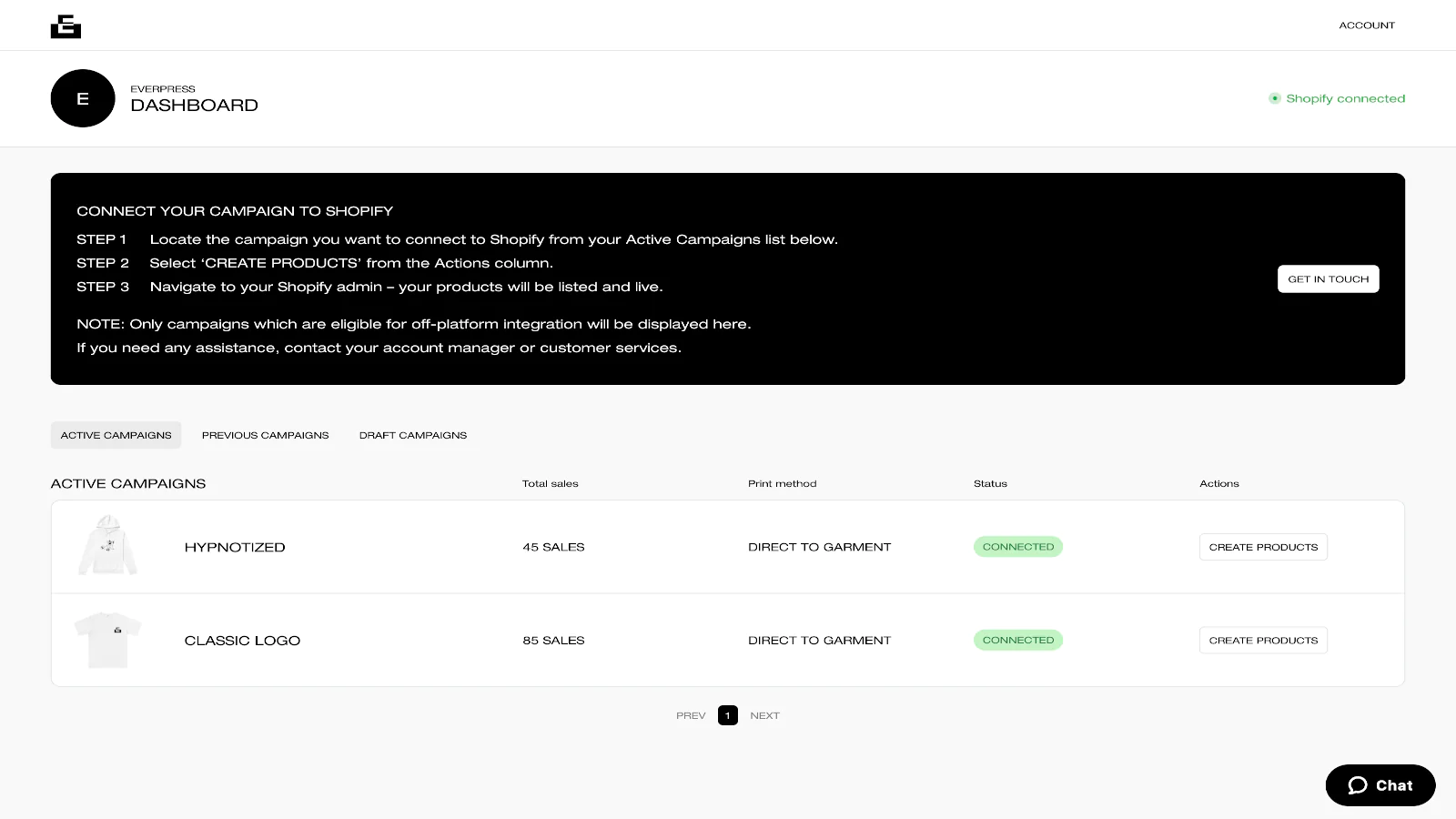The height and width of the screenshot is (819, 1456).
Task: Create products for Classic Logo campaign
Action: [1262, 641]
